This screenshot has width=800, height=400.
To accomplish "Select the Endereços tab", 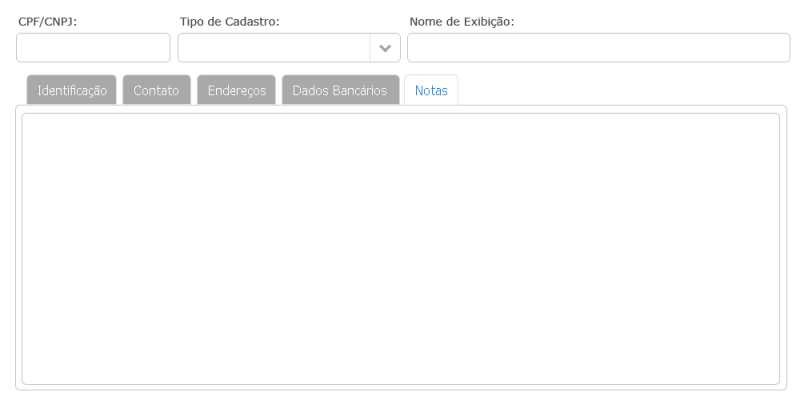I will (x=236, y=90).
